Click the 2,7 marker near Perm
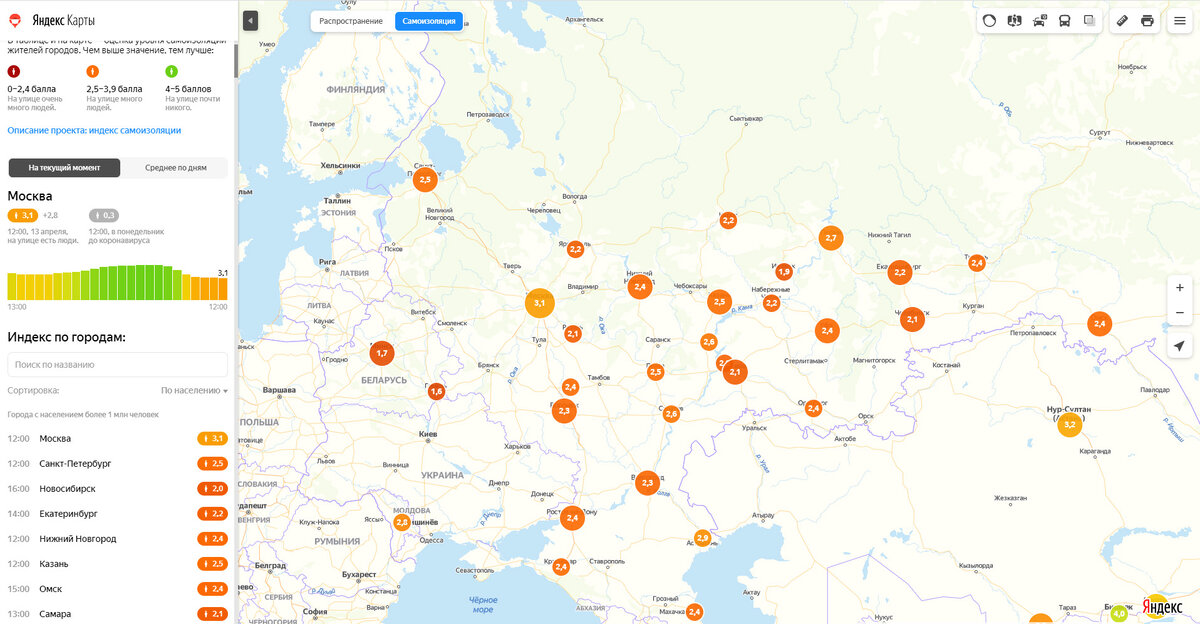The height and width of the screenshot is (624, 1200). 831,238
